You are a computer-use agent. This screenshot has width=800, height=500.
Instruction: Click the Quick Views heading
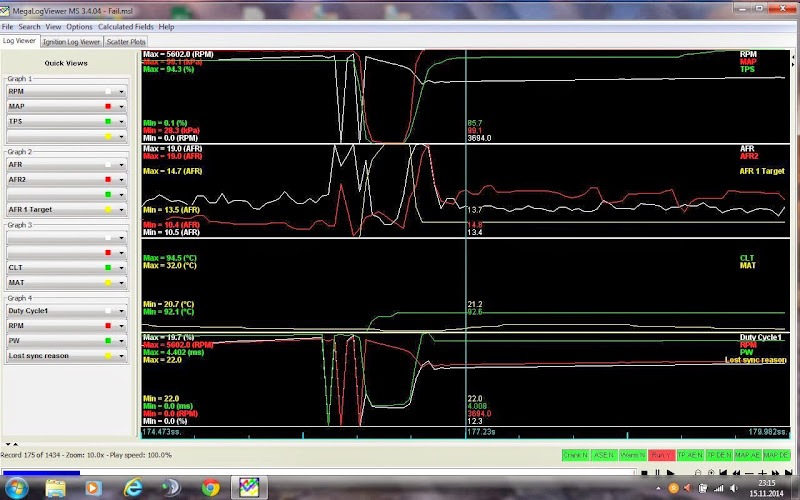click(x=66, y=63)
